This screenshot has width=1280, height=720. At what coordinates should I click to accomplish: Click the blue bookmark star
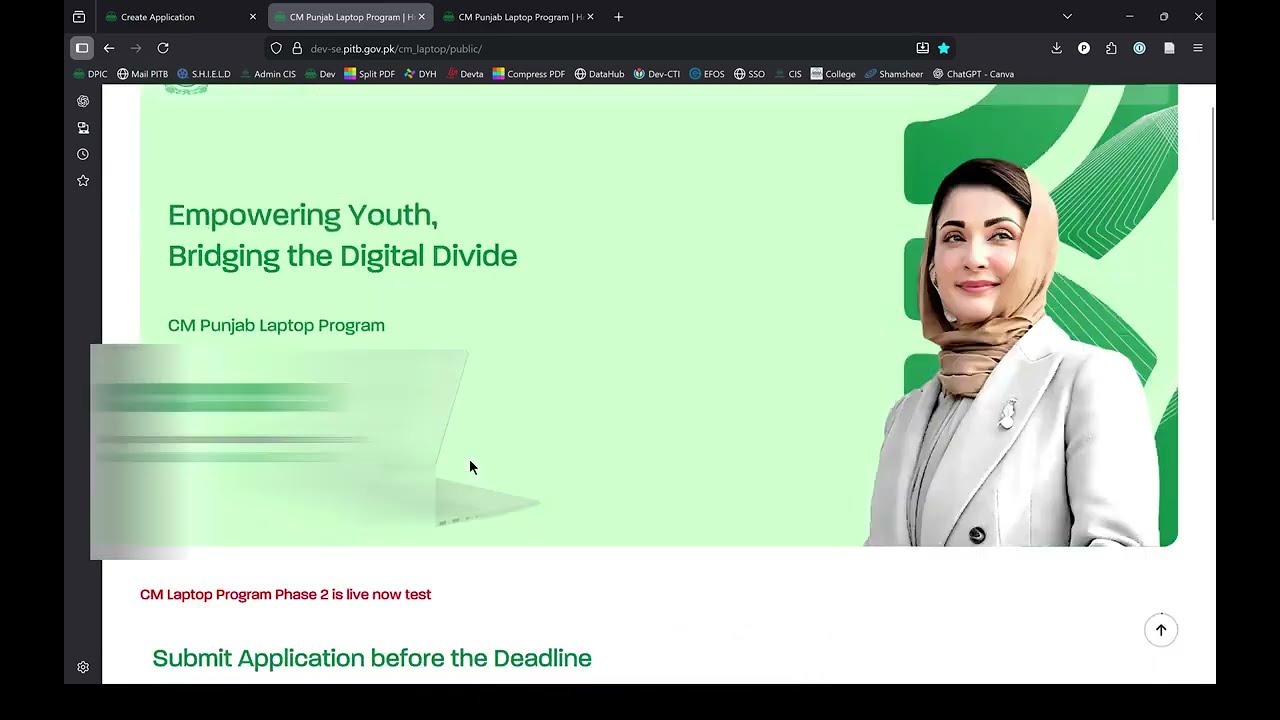943,48
